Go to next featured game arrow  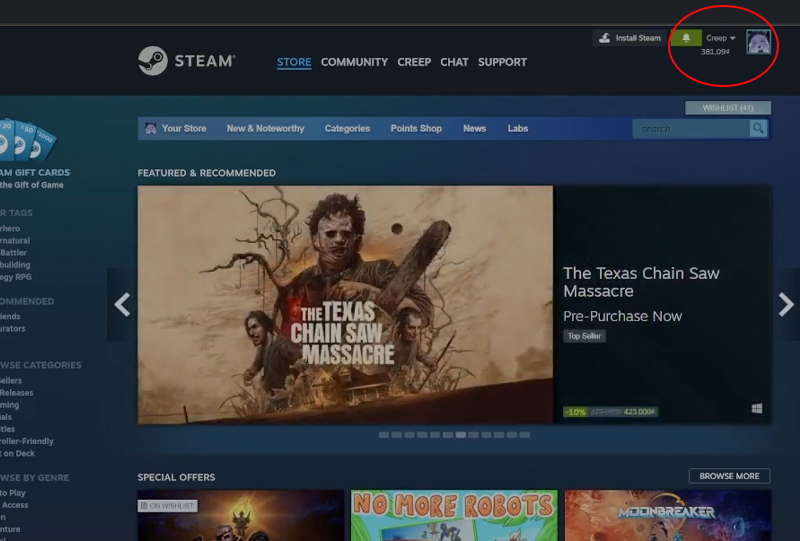(x=786, y=305)
